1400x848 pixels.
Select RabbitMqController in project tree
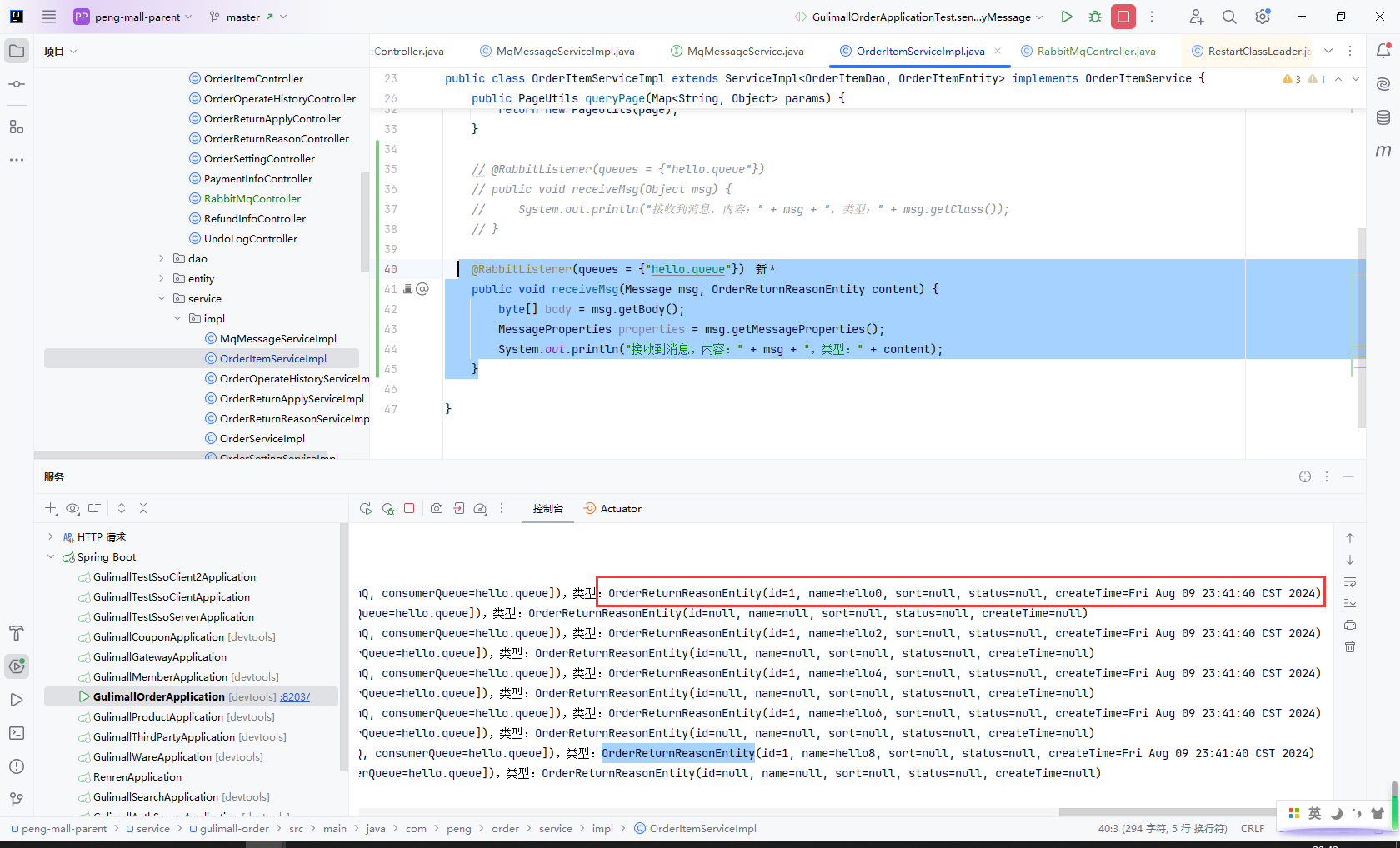coord(252,198)
